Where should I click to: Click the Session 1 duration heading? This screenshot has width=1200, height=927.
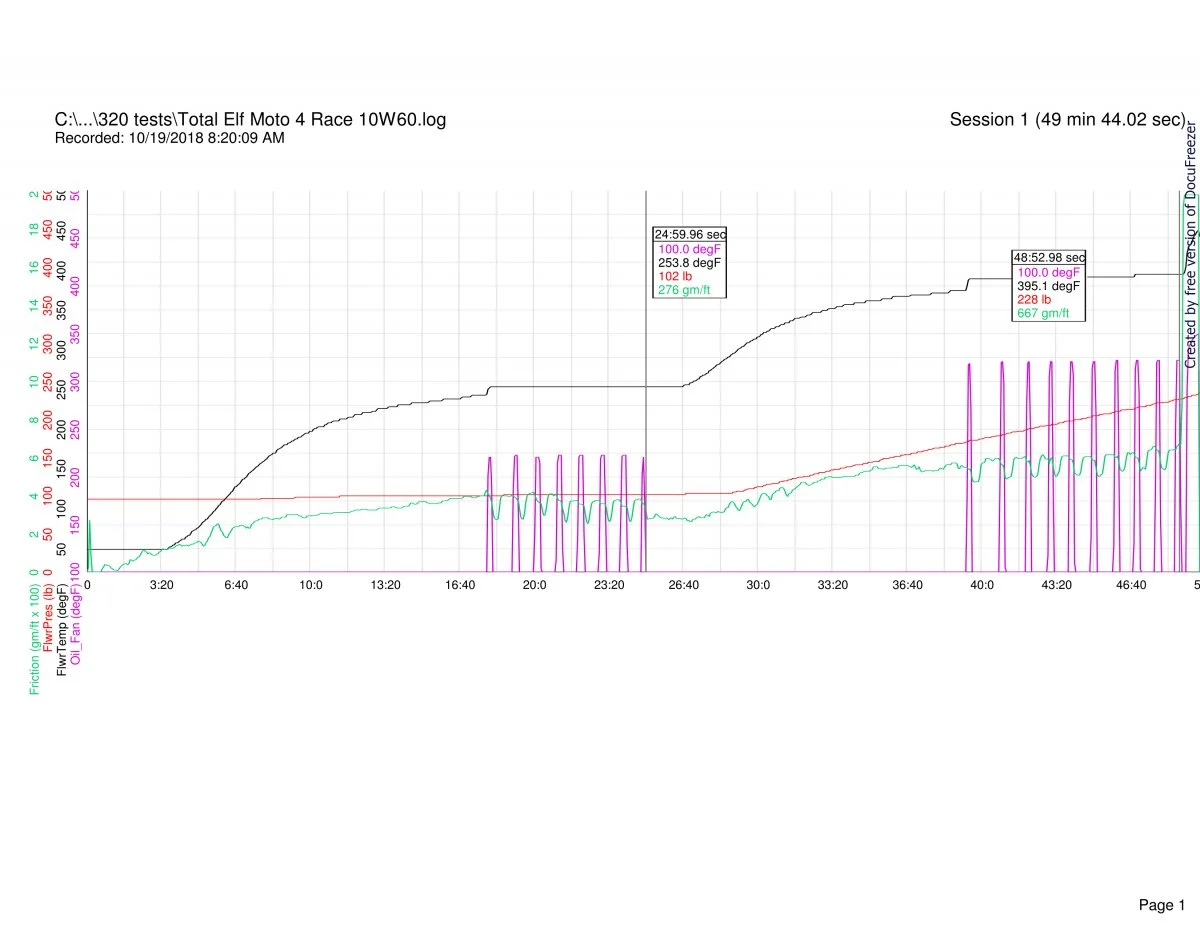click(1067, 120)
